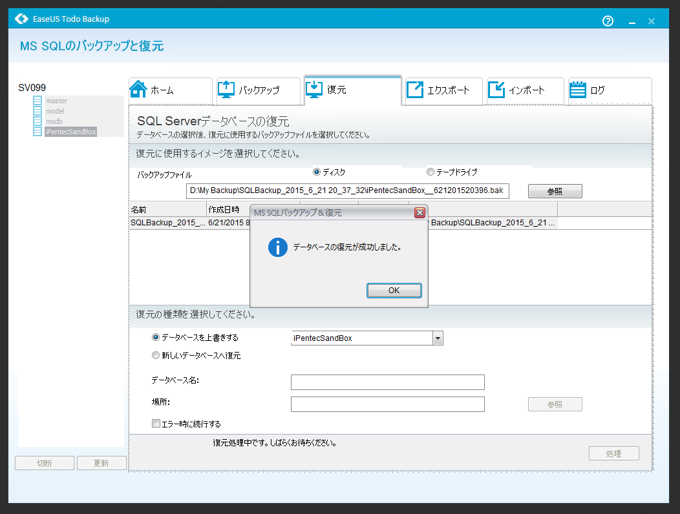Click the Home tab house icon
Image resolution: width=680 pixels, height=514 pixels.
tap(138, 89)
